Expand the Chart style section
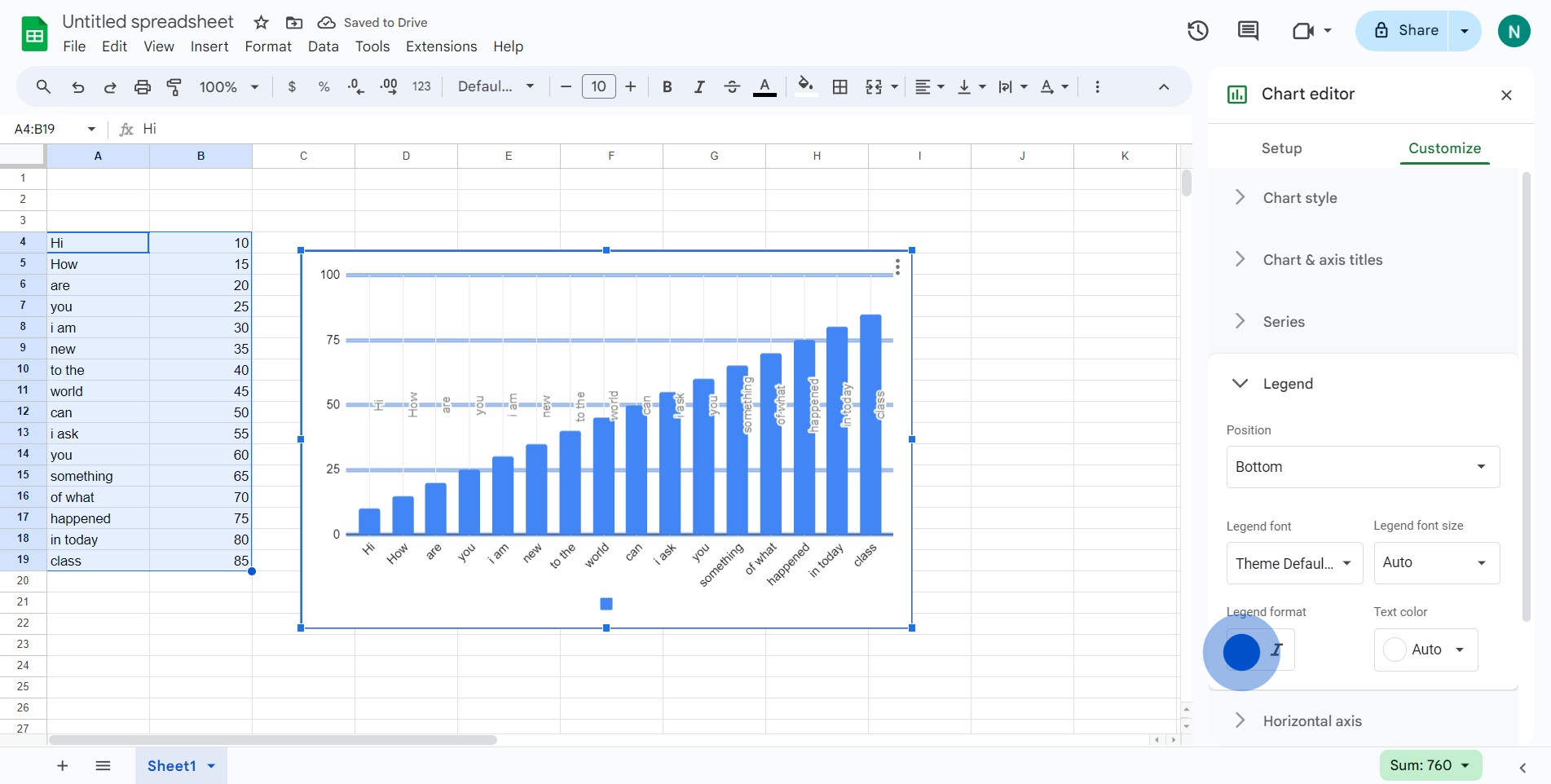Viewport: 1551px width, 784px height. point(1299,198)
